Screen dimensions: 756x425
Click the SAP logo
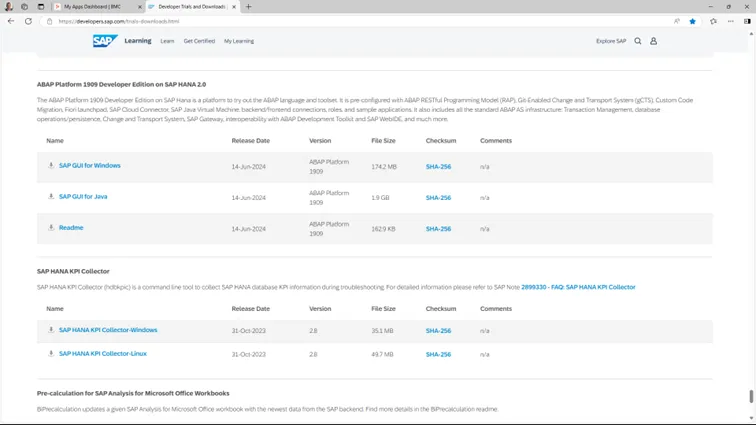(x=105, y=41)
